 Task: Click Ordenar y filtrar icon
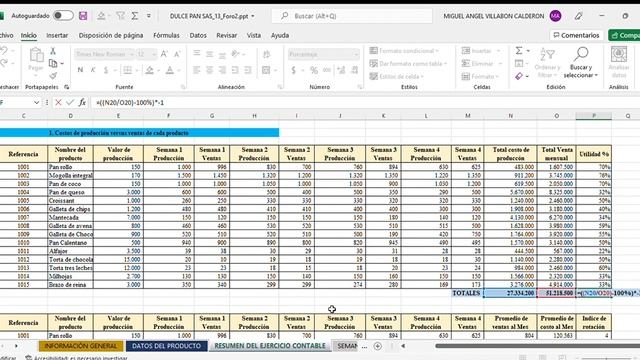pyautogui.click(x=547, y=62)
